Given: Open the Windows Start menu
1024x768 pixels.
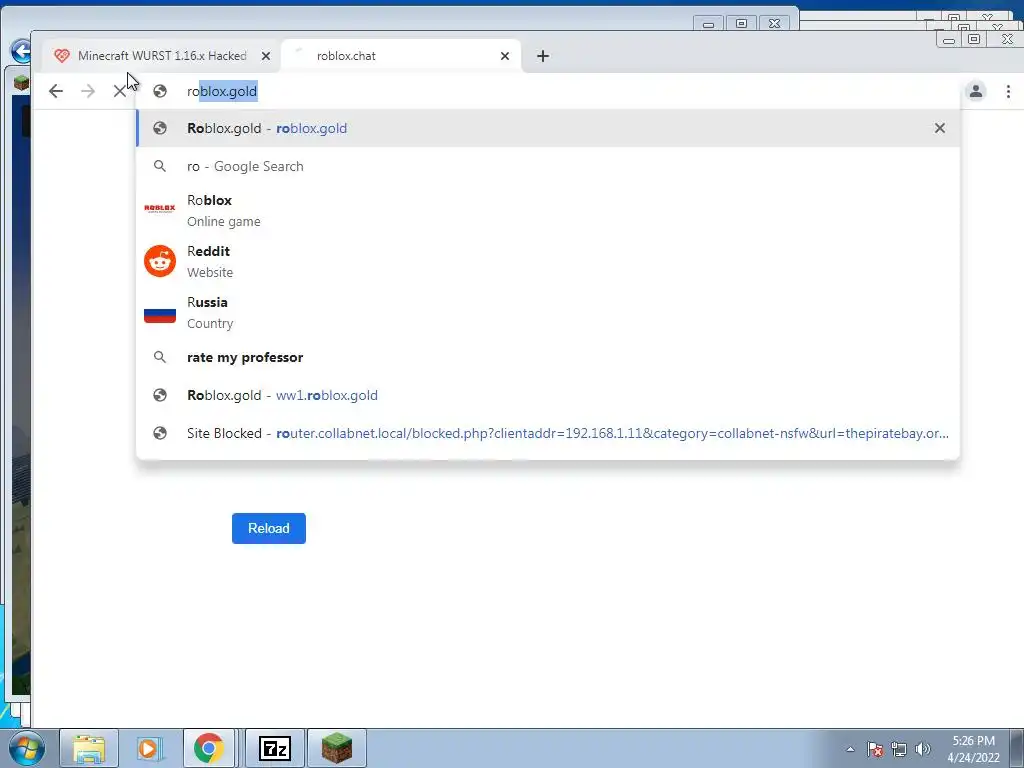Looking at the screenshot, I should tap(27, 748).
